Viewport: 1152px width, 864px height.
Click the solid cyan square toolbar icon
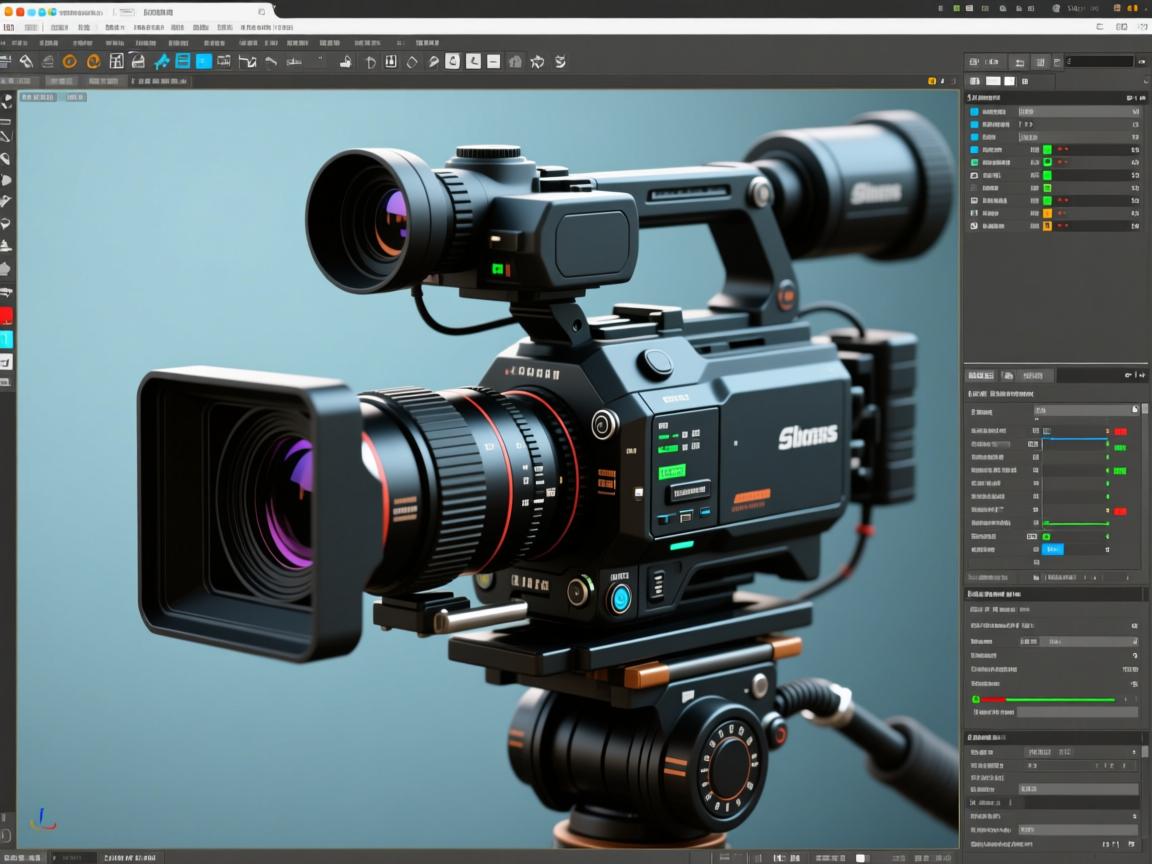point(204,61)
